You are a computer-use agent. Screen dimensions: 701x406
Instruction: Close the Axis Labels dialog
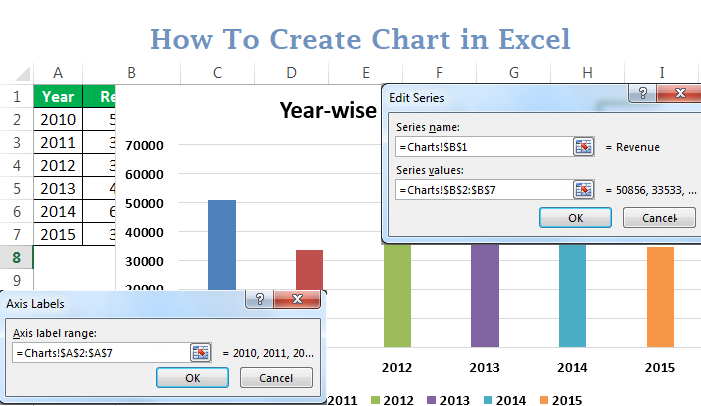tap(296, 300)
